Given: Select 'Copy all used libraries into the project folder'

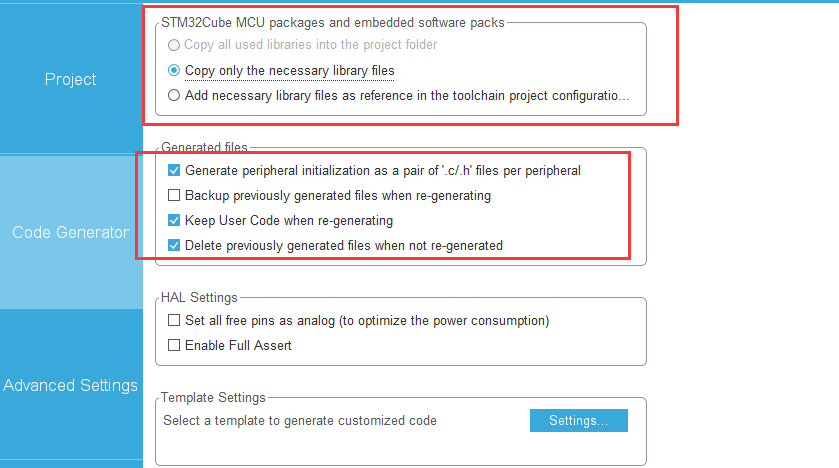Looking at the screenshot, I should pyautogui.click(x=175, y=45).
